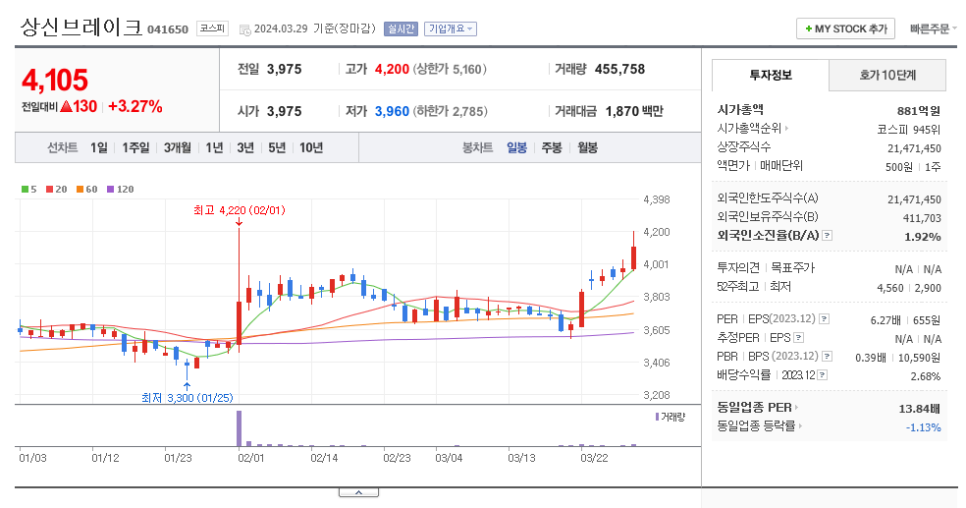
Task: Click the green 5-day moving average swatch
Action: point(25,189)
